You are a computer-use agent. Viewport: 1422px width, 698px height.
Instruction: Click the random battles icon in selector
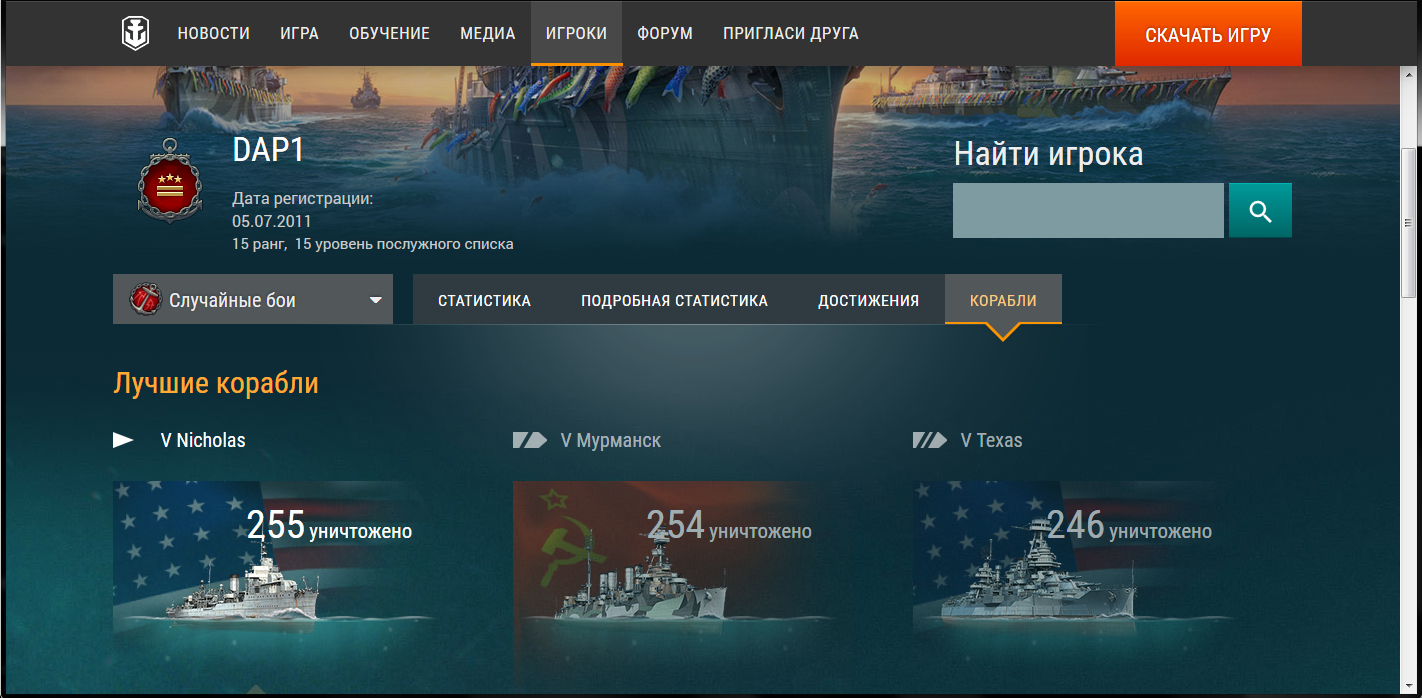pos(146,300)
